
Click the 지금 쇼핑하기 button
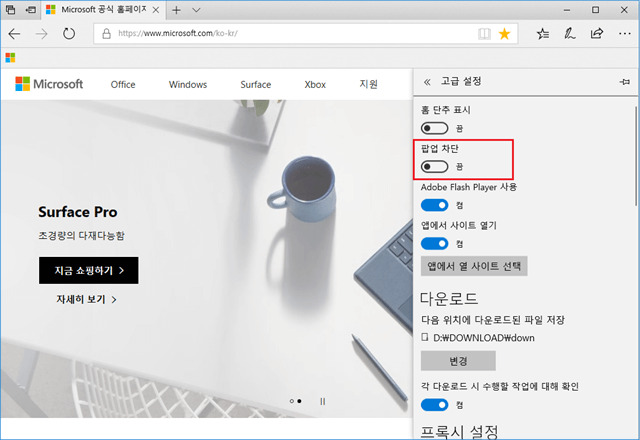[89, 270]
